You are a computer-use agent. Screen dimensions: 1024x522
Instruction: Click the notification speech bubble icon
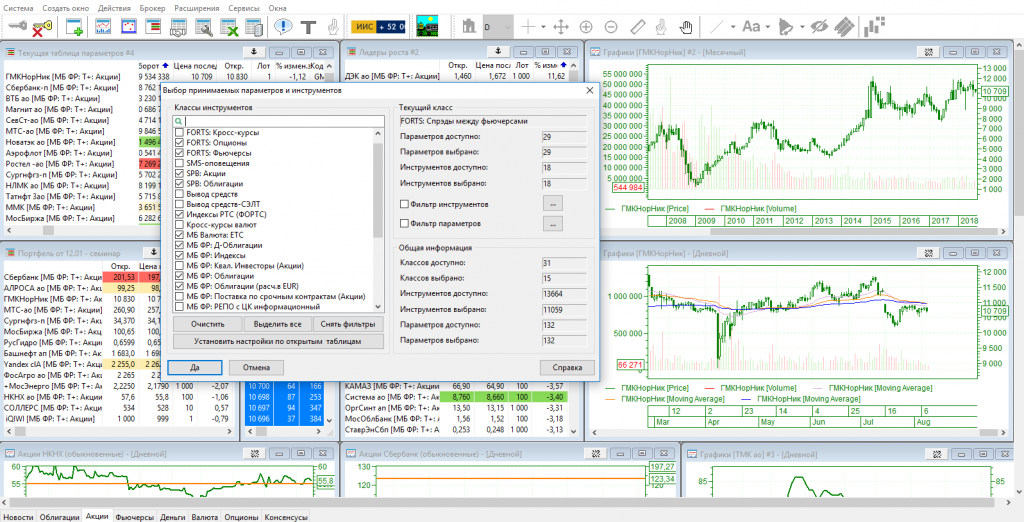click(283, 26)
